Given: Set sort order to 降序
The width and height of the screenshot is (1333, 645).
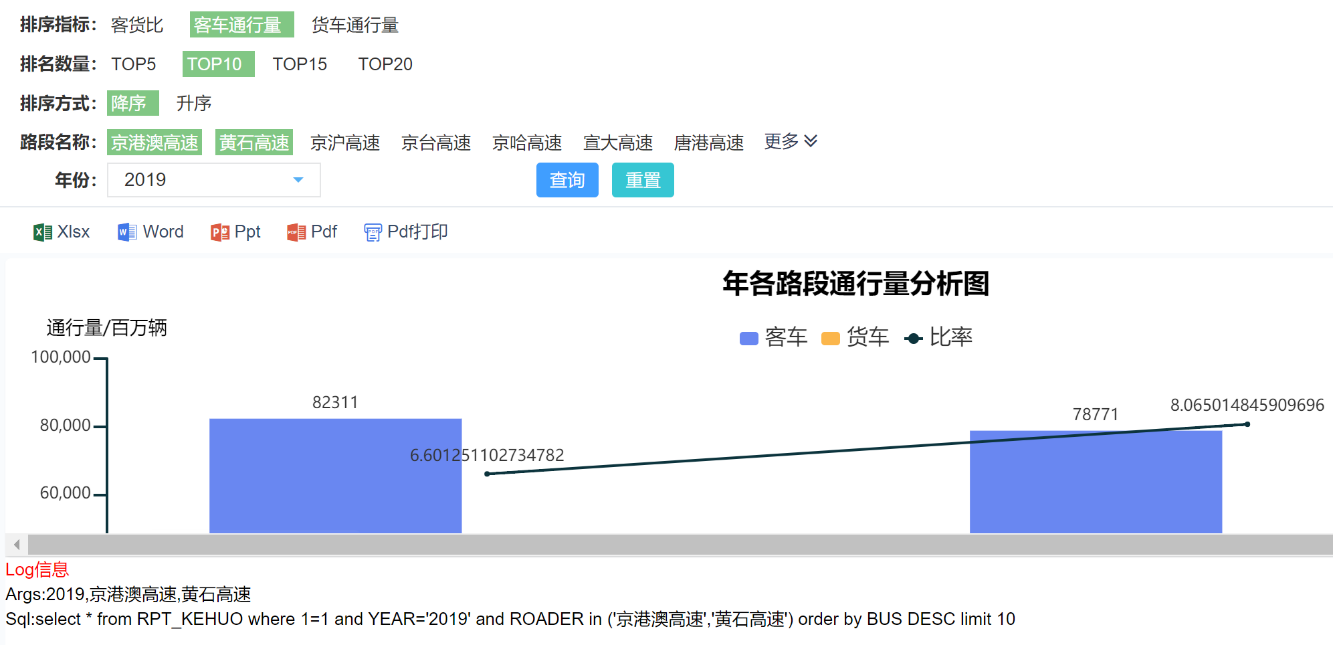Looking at the screenshot, I should coord(133,103).
